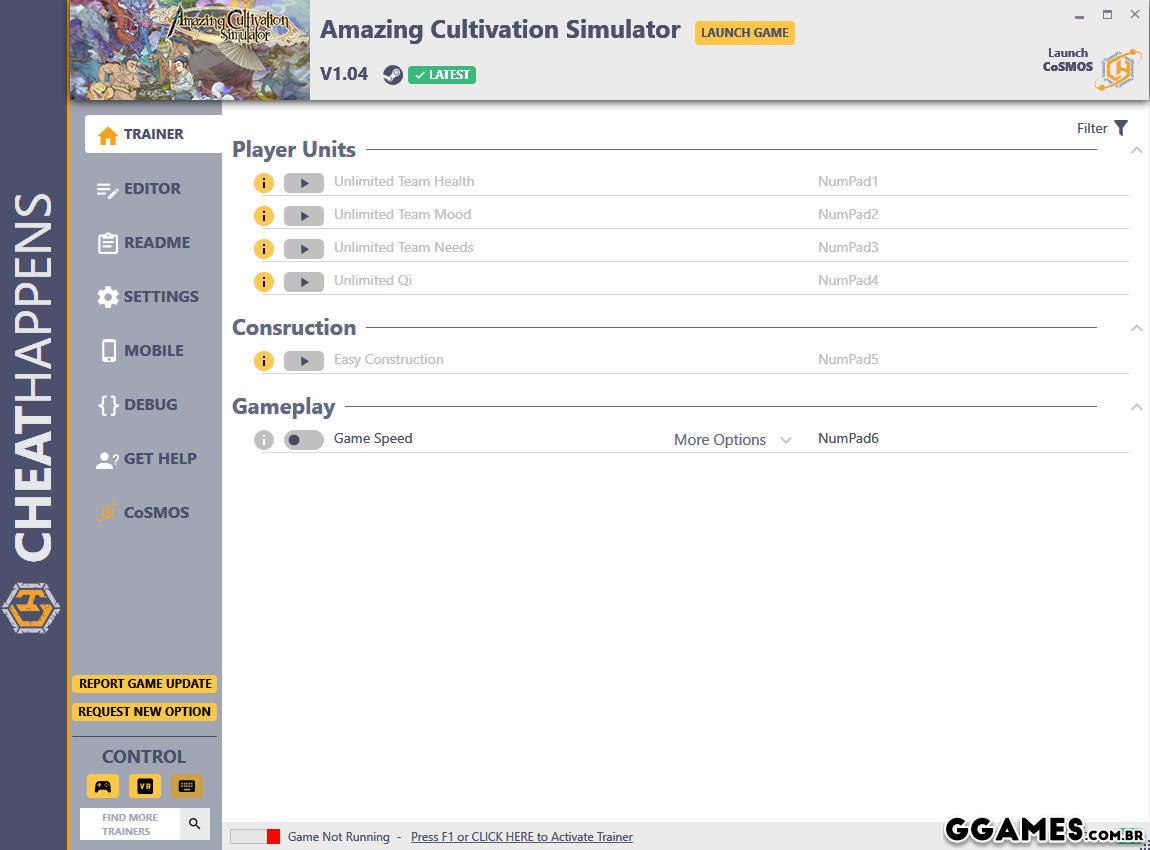1150x850 pixels.
Task: Launch CoSMOS from the top-right icon
Action: (1117, 69)
